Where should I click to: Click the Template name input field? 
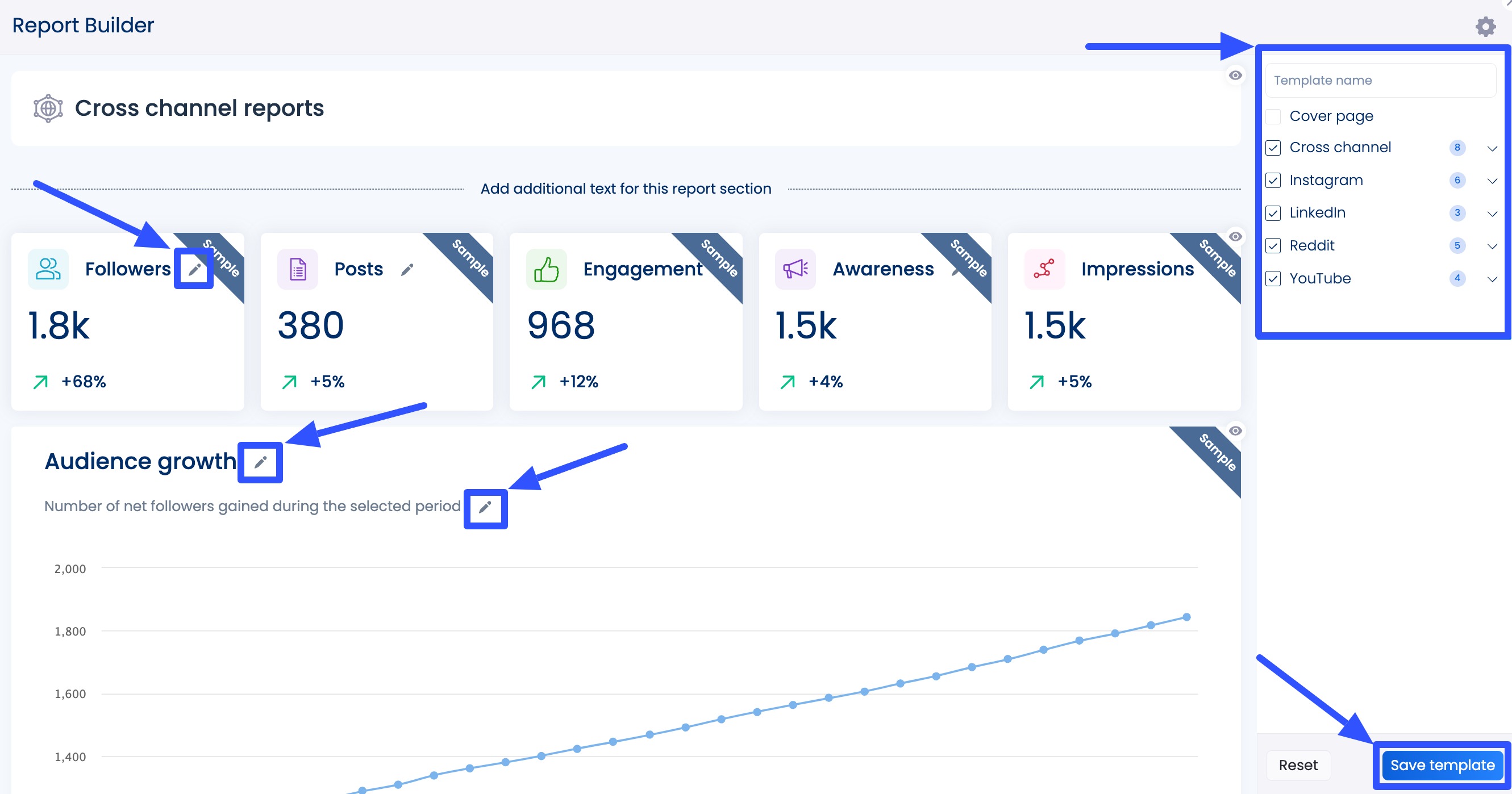pyautogui.click(x=1380, y=80)
